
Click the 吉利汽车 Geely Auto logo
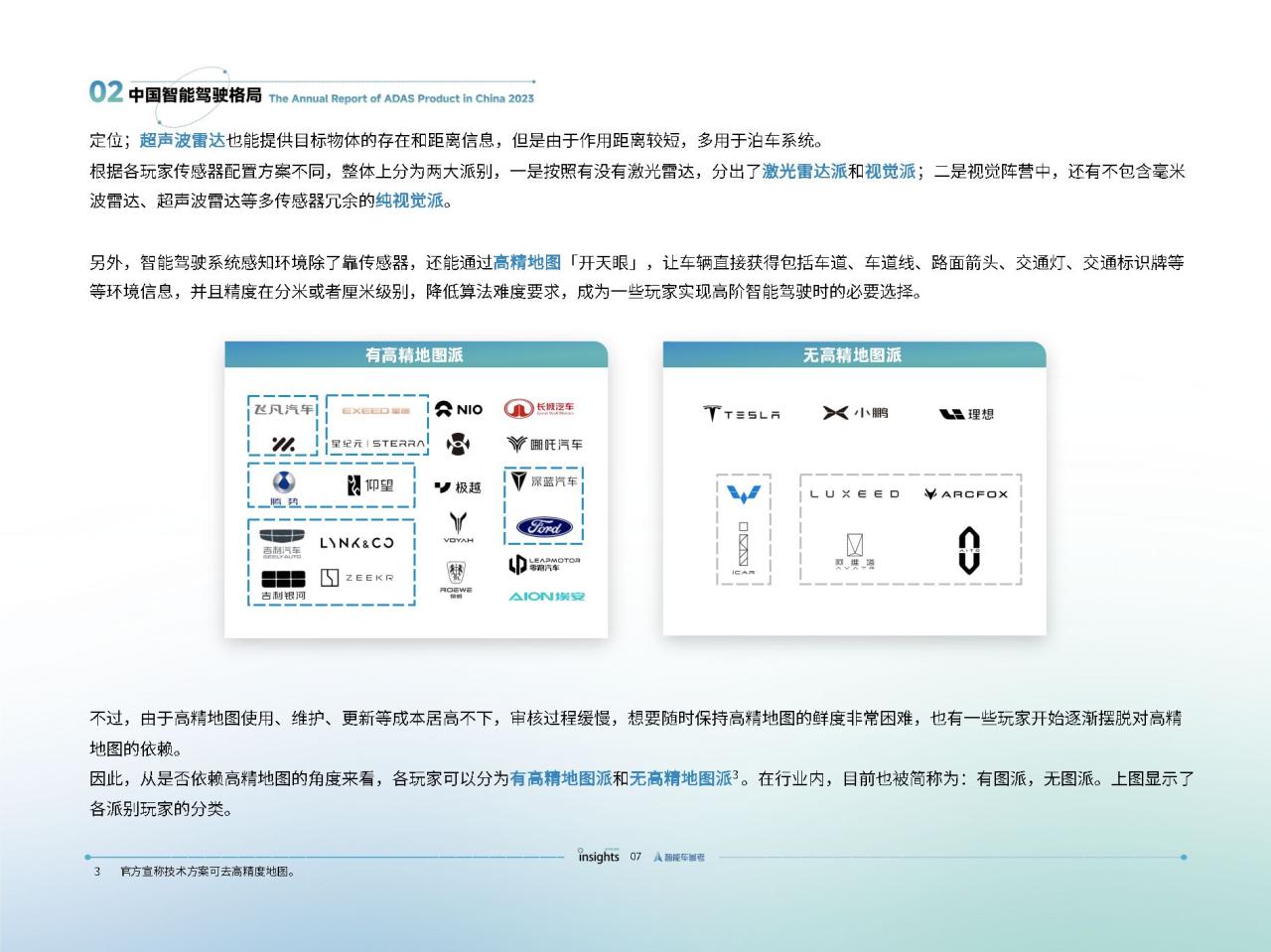(x=282, y=544)
